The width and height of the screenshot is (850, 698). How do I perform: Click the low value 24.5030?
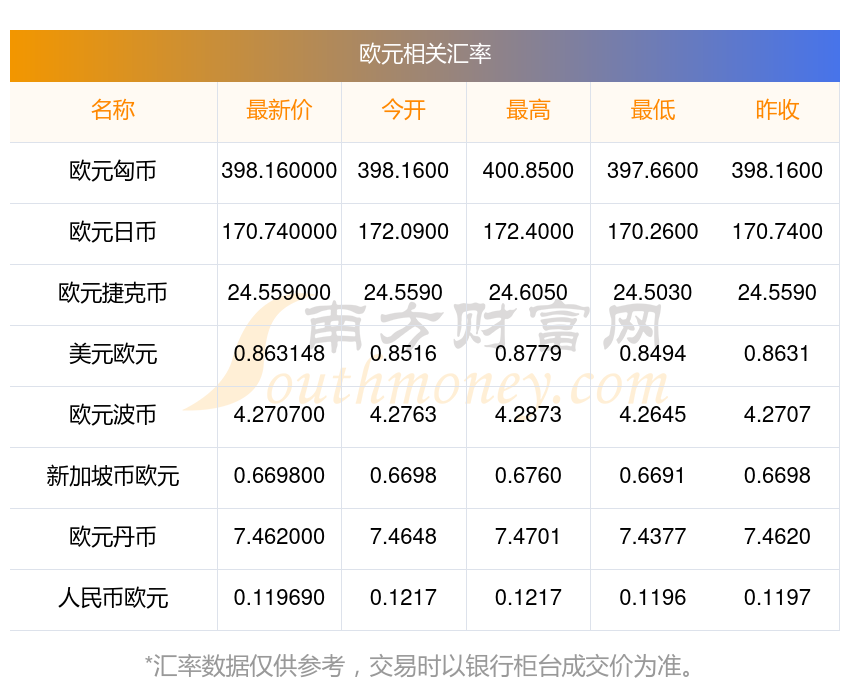pyautogui.click(x=653, y=293)
